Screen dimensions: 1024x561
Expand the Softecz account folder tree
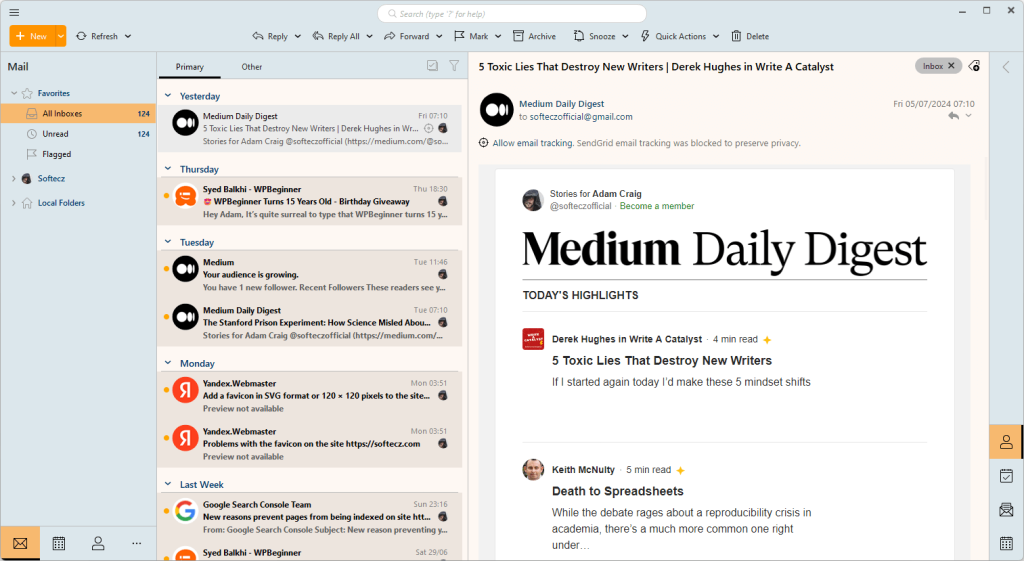tap(14, 179)
